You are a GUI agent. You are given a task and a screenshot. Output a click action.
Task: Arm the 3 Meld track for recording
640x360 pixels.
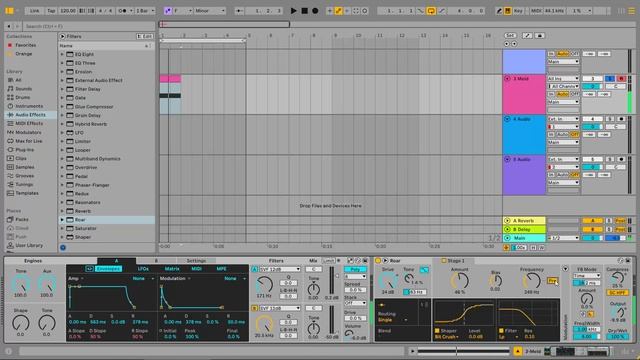[621, 78]
